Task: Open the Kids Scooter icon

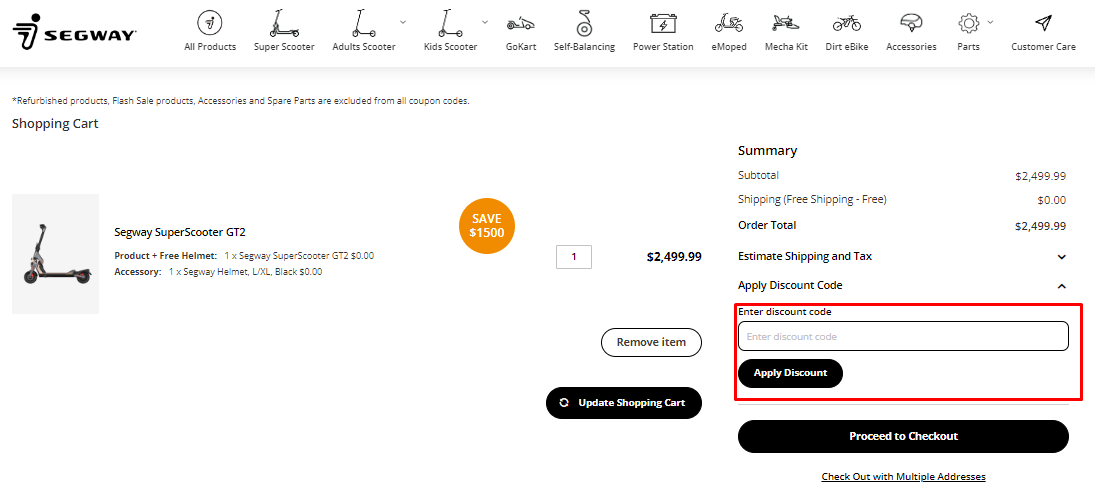Action: coord(450,23)
